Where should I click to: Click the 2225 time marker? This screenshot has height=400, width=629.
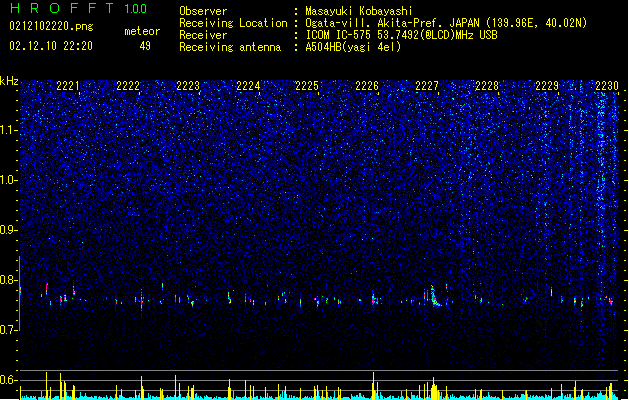[307, 86]
